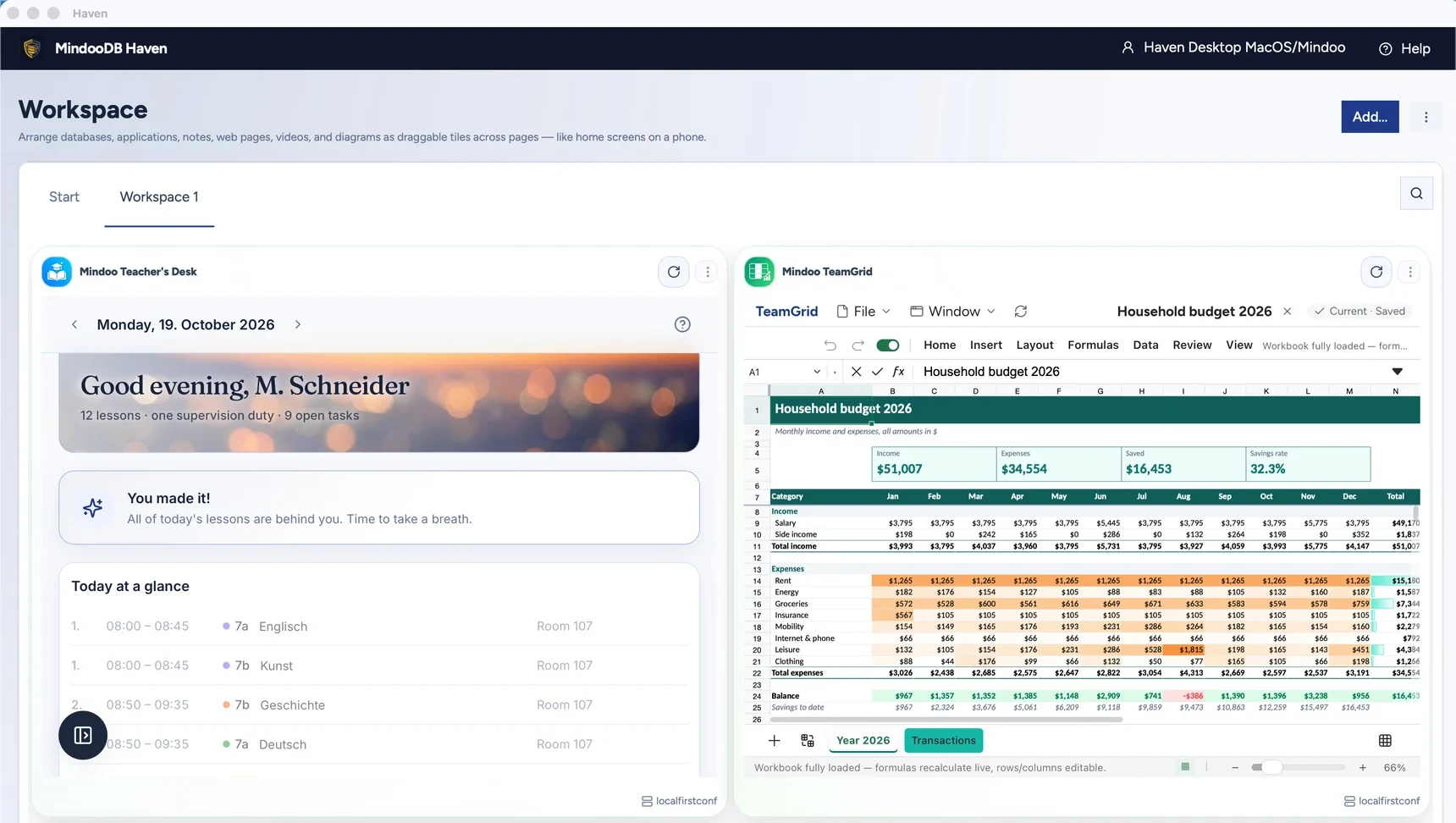Expand the cell reference A1 dropdown
The height and width of the screenshot is (823, 1456).
(817, 372)
